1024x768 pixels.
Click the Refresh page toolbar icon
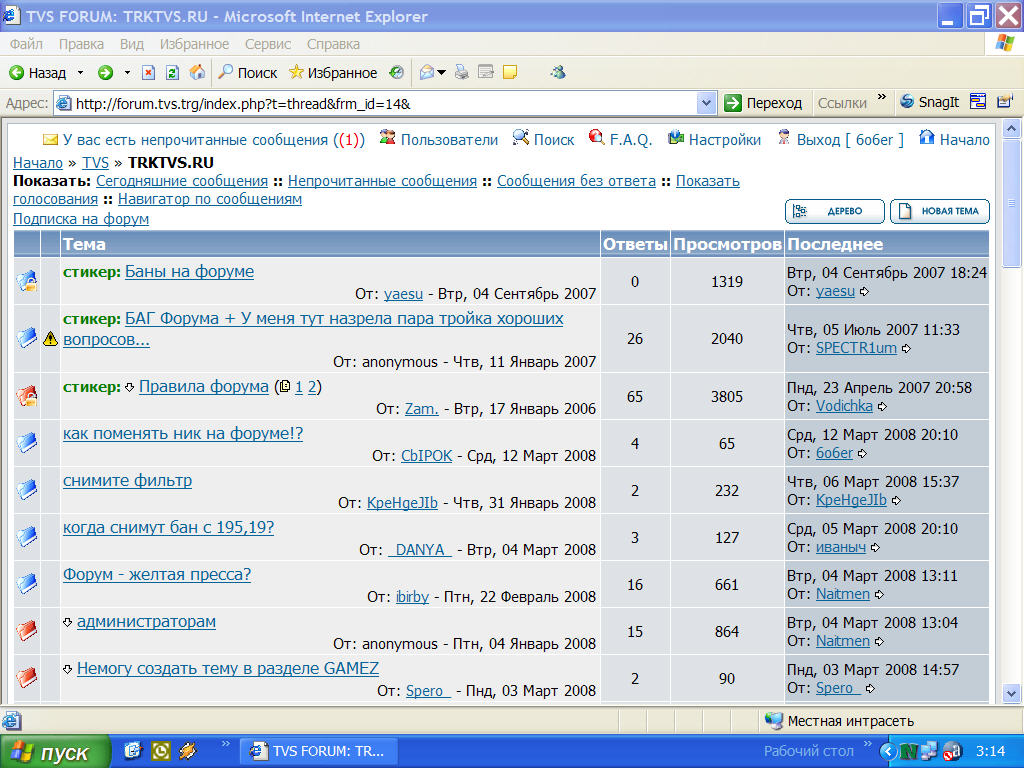172,73
